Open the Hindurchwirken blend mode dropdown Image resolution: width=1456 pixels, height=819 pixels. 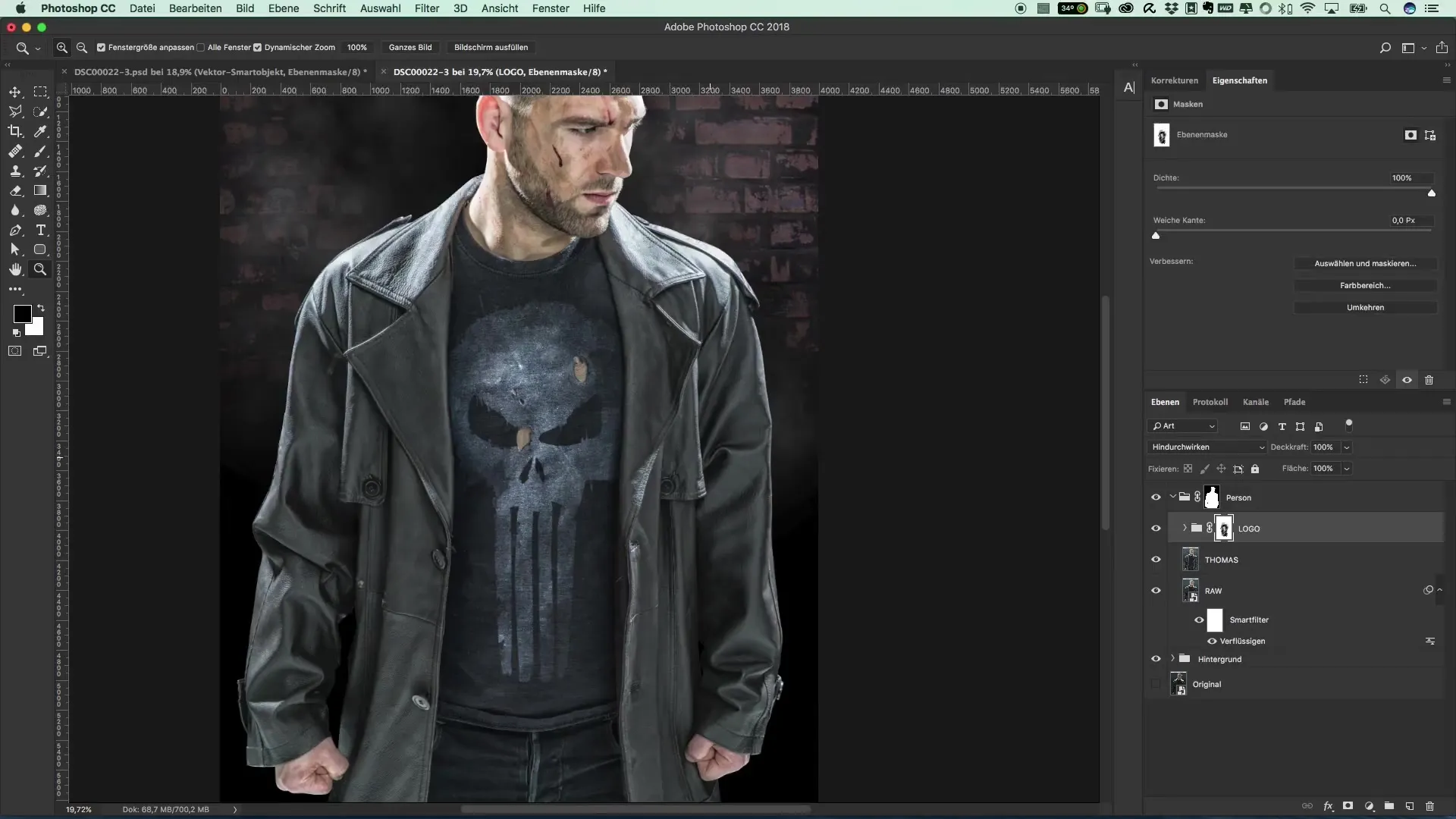click(1207, 447)
